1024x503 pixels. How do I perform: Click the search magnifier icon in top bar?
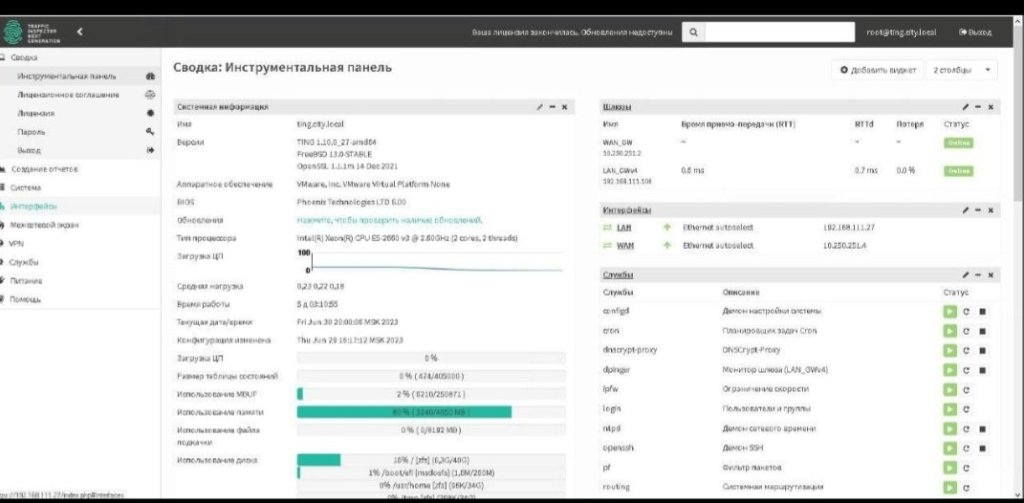pyautogui.click(x=694, y=32)
